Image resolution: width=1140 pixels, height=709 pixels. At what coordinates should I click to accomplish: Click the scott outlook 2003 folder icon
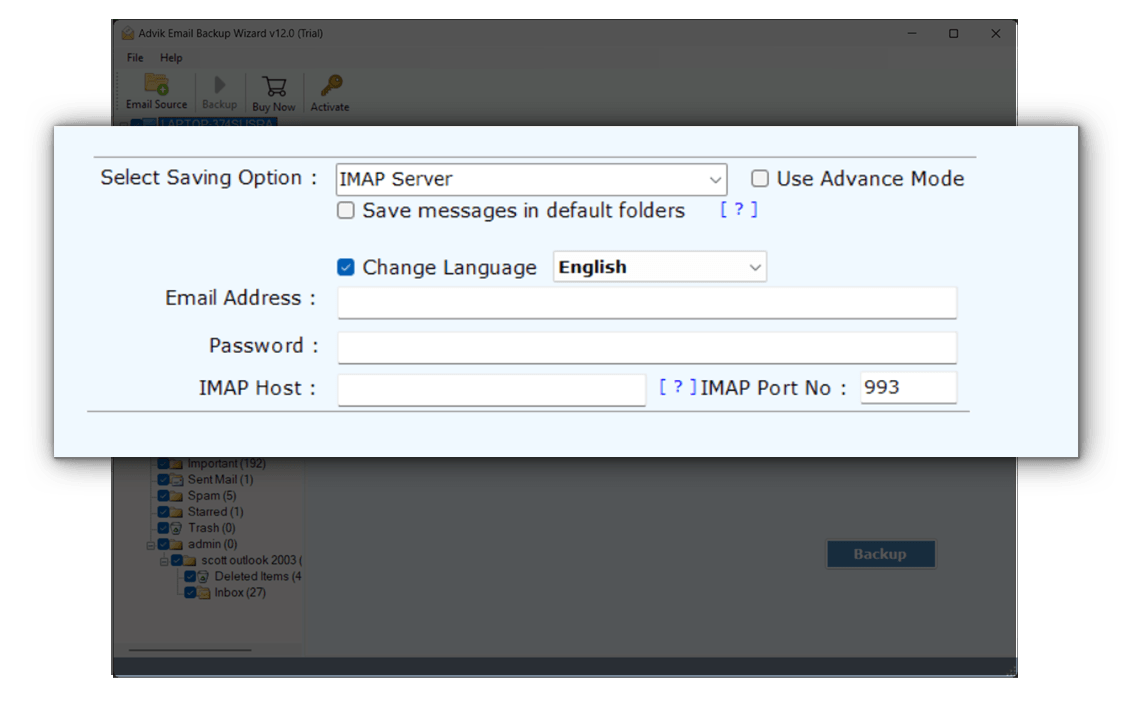[190, 561]
